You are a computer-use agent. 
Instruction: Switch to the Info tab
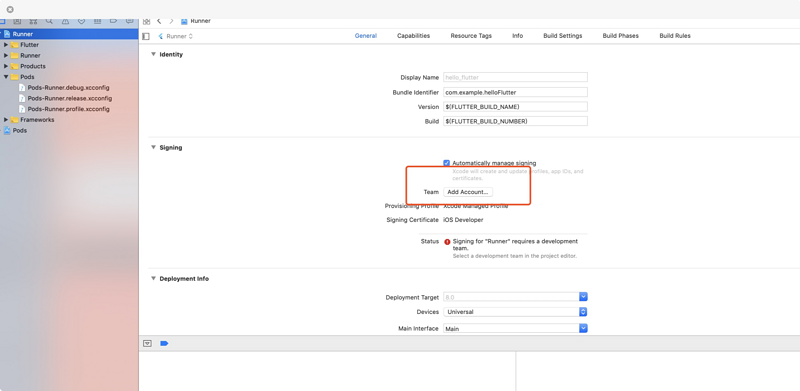pyautogui.click(x=517, y=36)
